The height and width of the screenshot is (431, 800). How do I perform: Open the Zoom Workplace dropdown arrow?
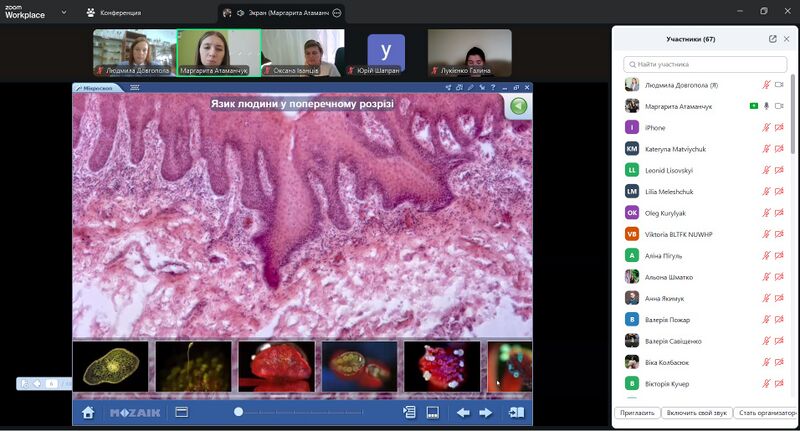[64, 13]
